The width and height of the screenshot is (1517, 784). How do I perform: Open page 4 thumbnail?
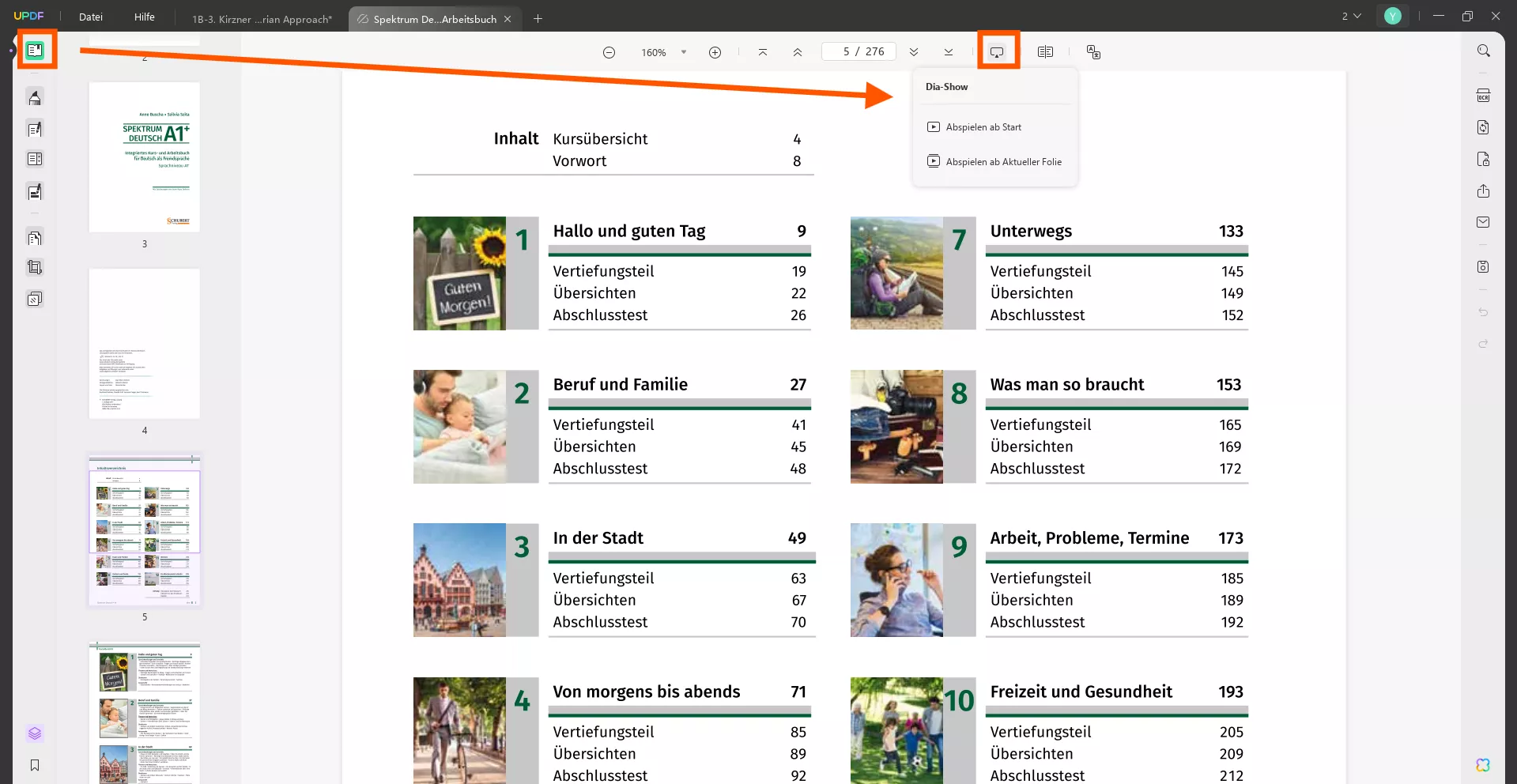(x=145, y=344)
